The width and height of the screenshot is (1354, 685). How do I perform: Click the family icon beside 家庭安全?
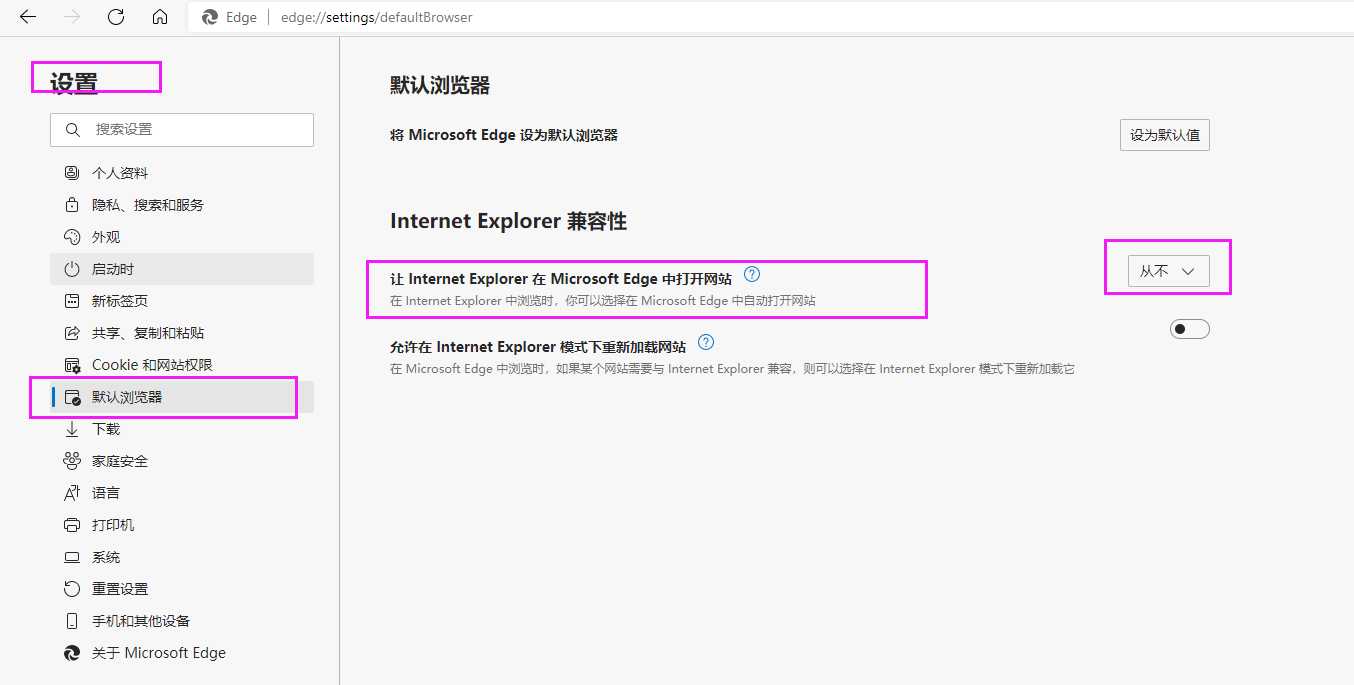point(72,461)
